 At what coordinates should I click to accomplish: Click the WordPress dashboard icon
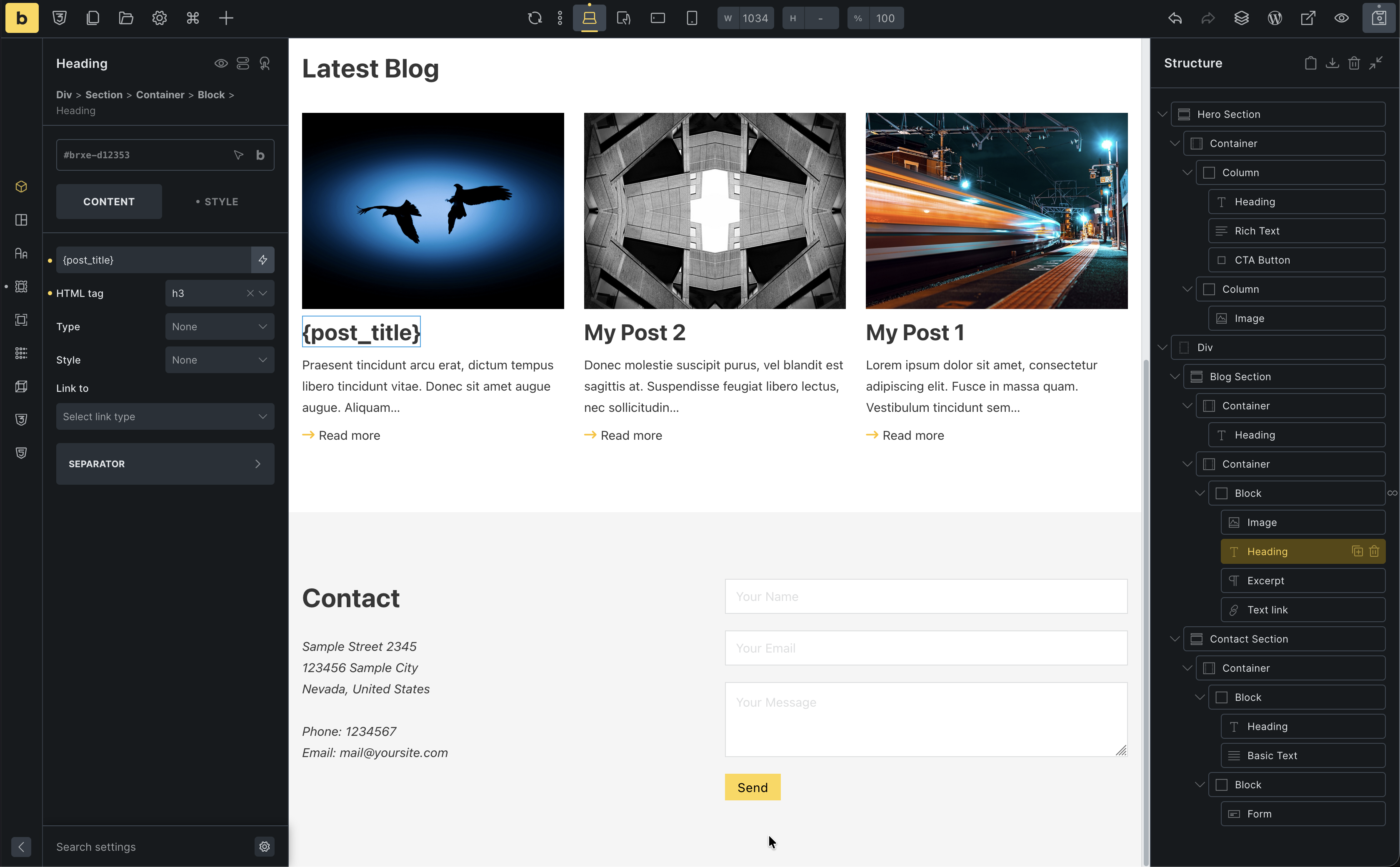point(1274,18)
